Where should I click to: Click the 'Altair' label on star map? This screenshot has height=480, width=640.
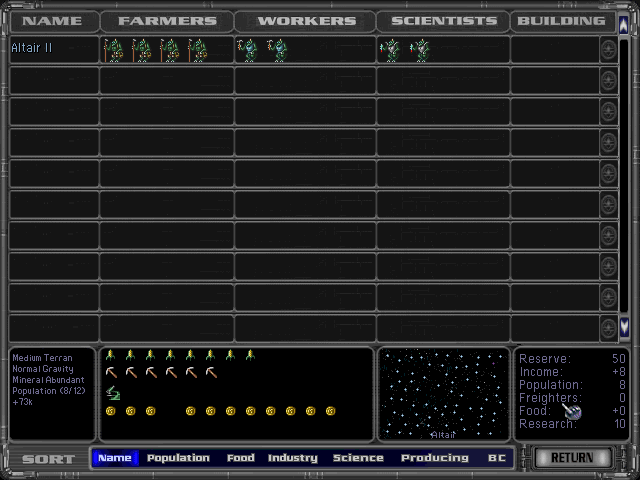(443, 435)
